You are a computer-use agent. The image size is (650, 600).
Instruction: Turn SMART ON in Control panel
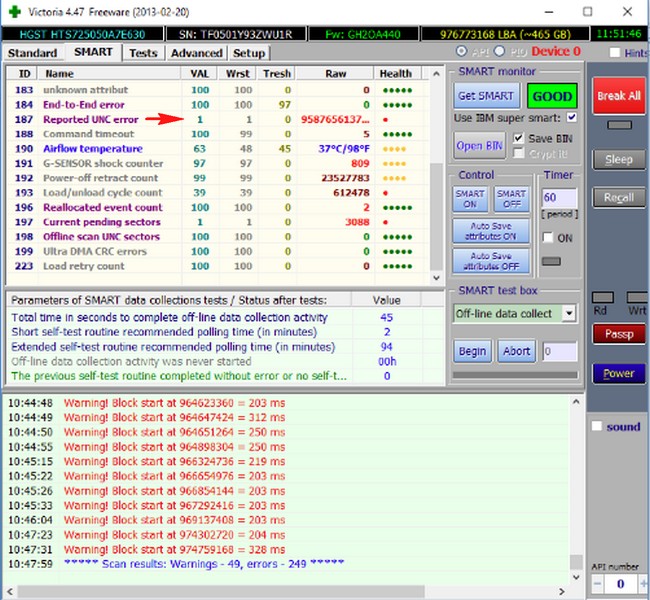(470, 199)
